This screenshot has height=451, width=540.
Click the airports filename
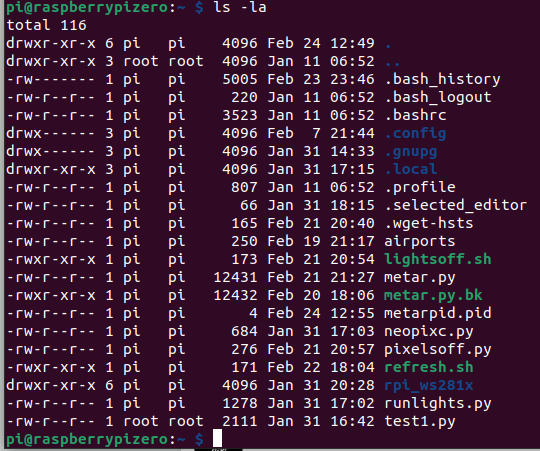[x=420, y=242]
